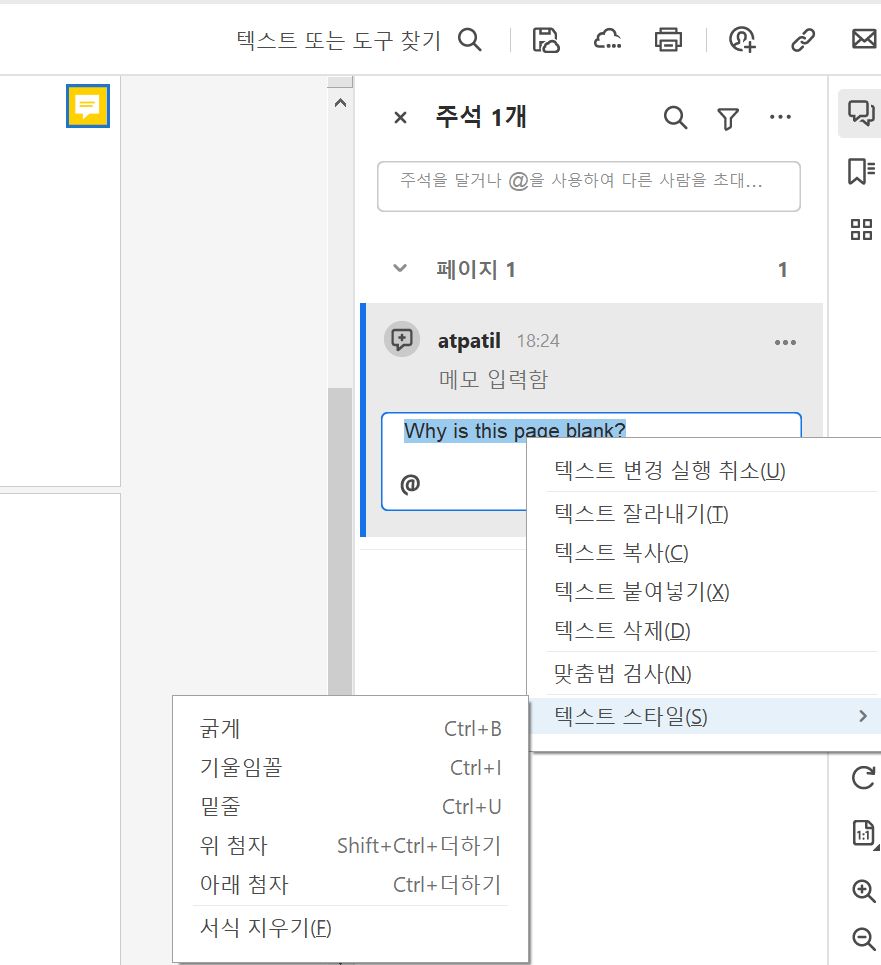Click the @ mention button
The height and width of the screenshot is (965, 881).
tap(408, 483)
